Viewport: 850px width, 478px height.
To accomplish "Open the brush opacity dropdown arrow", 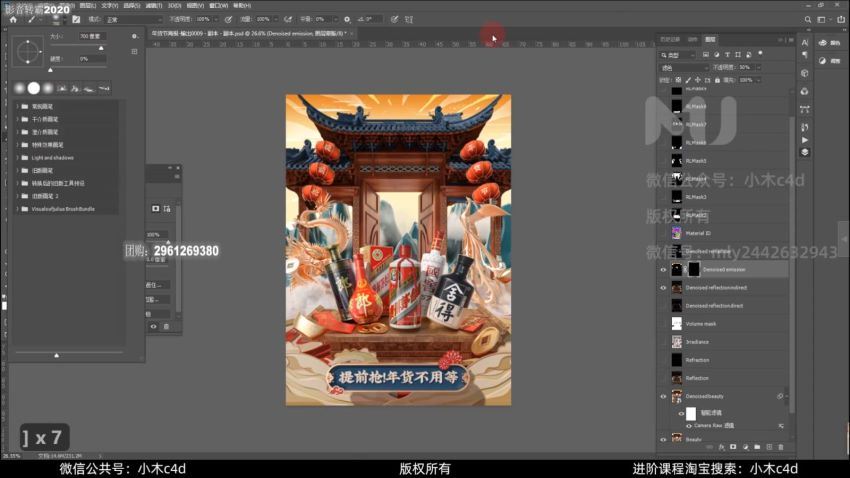I will click(216, 20).
